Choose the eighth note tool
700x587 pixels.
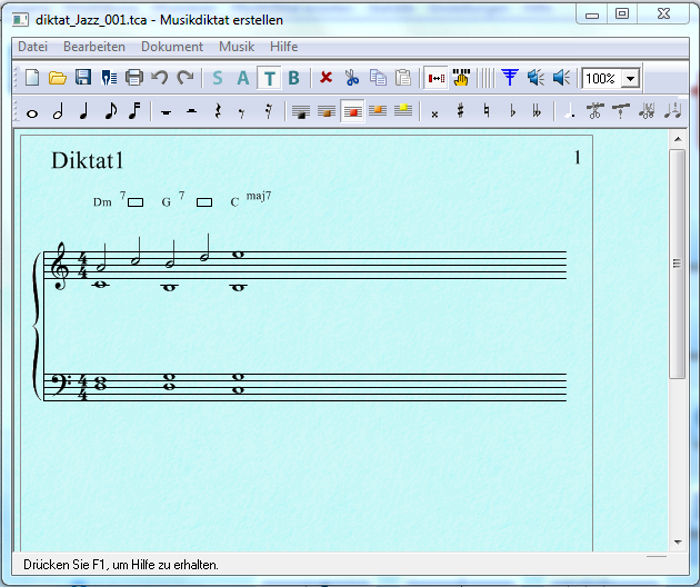tap(110, 112)
